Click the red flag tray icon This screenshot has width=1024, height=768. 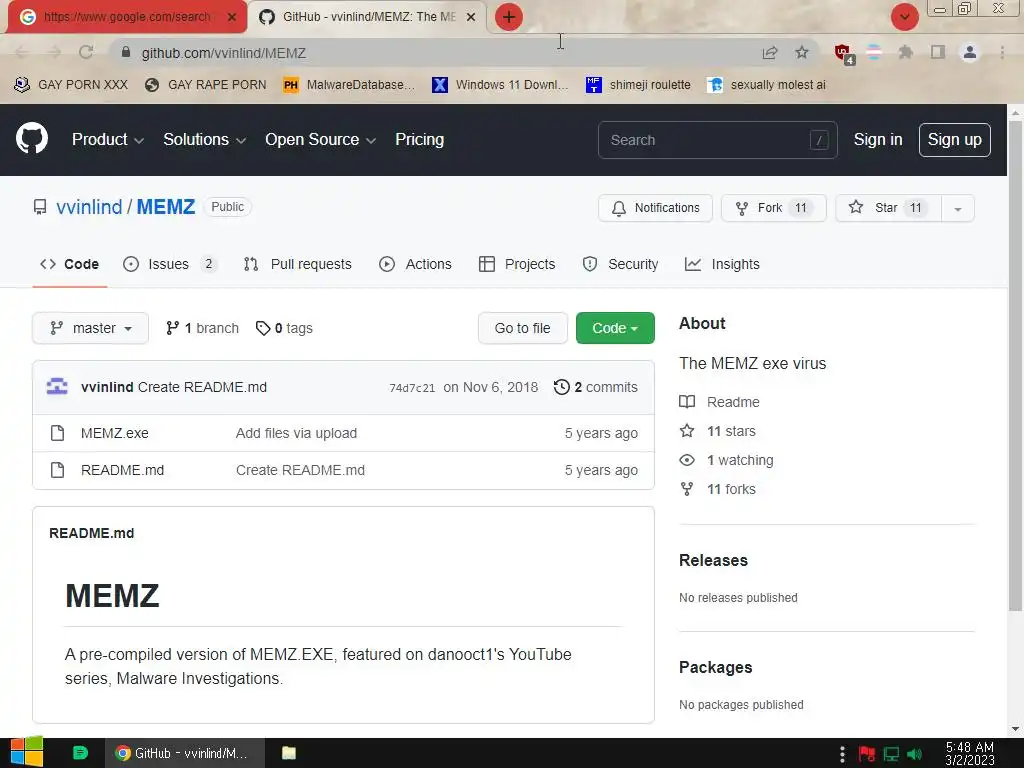[867, 754]
